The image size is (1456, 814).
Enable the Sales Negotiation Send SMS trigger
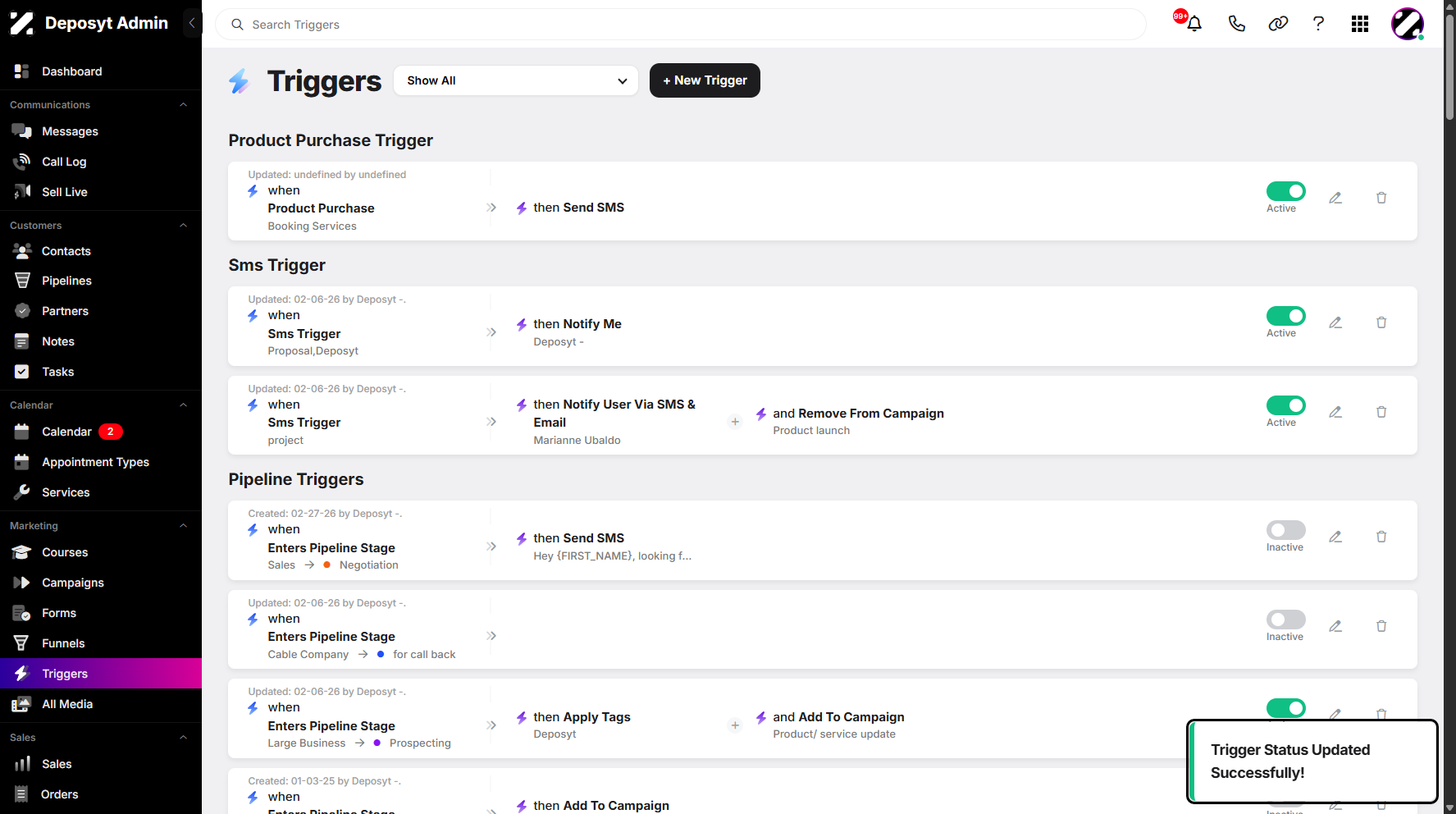(1285, 530)
